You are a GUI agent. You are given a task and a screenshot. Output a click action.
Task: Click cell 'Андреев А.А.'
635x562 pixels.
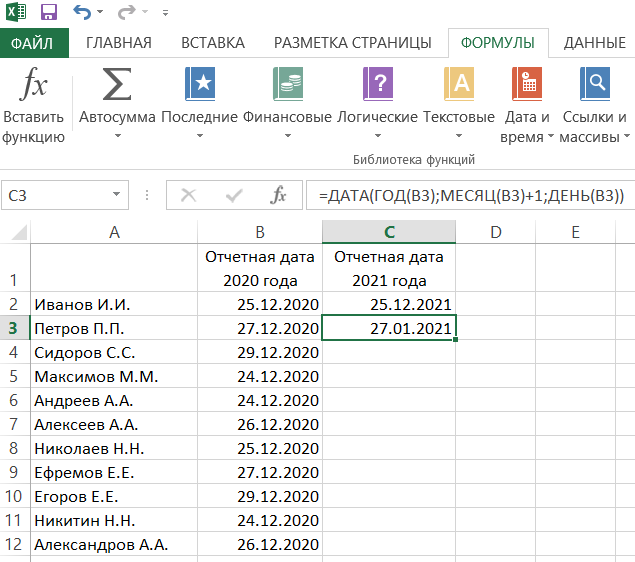coord(114,400)
